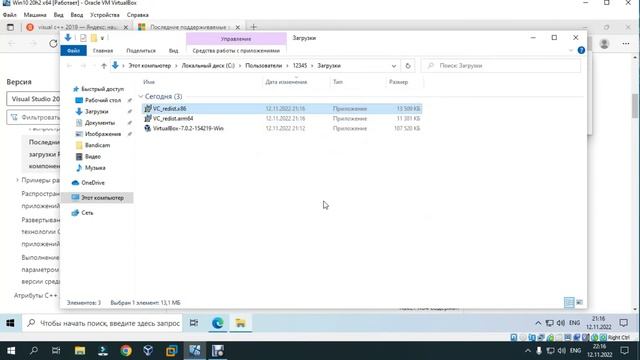
Task: Click guest taskbar search box
Action: point(102,323)
